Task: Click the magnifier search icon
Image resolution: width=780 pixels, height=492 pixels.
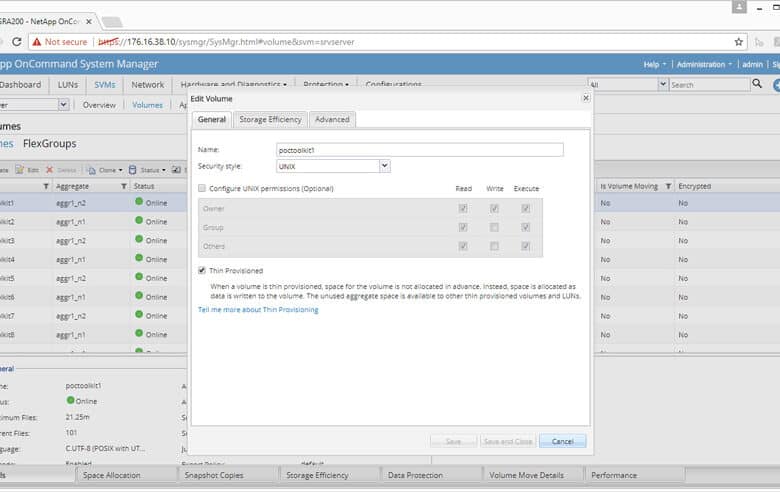Action: (757, 84)
